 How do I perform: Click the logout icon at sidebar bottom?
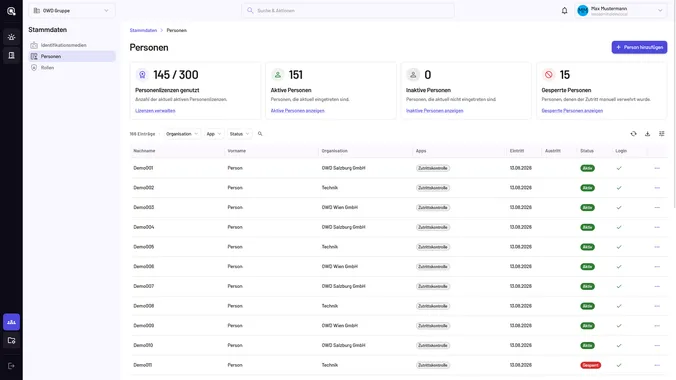(x=11, y=366)
